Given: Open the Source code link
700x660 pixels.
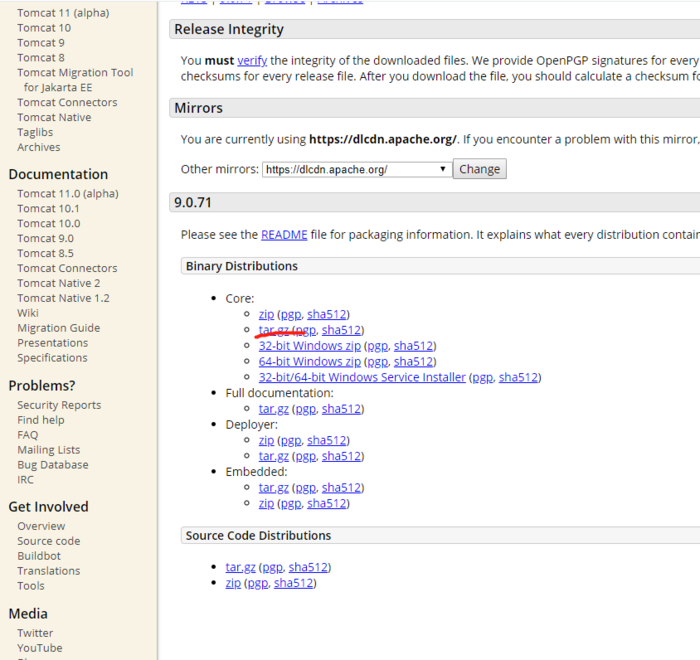Looking at the screenshot, I should tap(49, 541).
